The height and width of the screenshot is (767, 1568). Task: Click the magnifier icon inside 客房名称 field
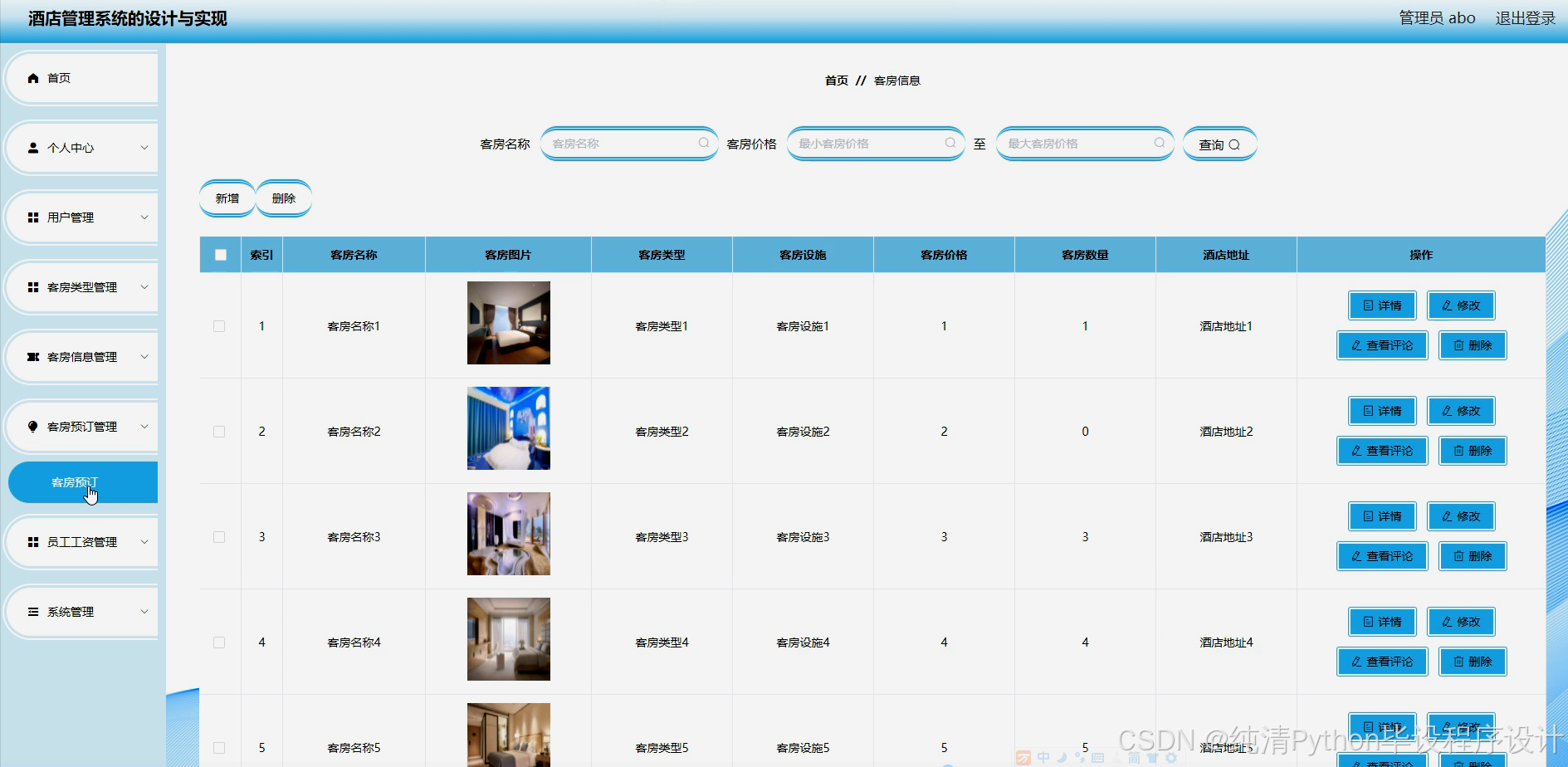[x=702, y=143]
